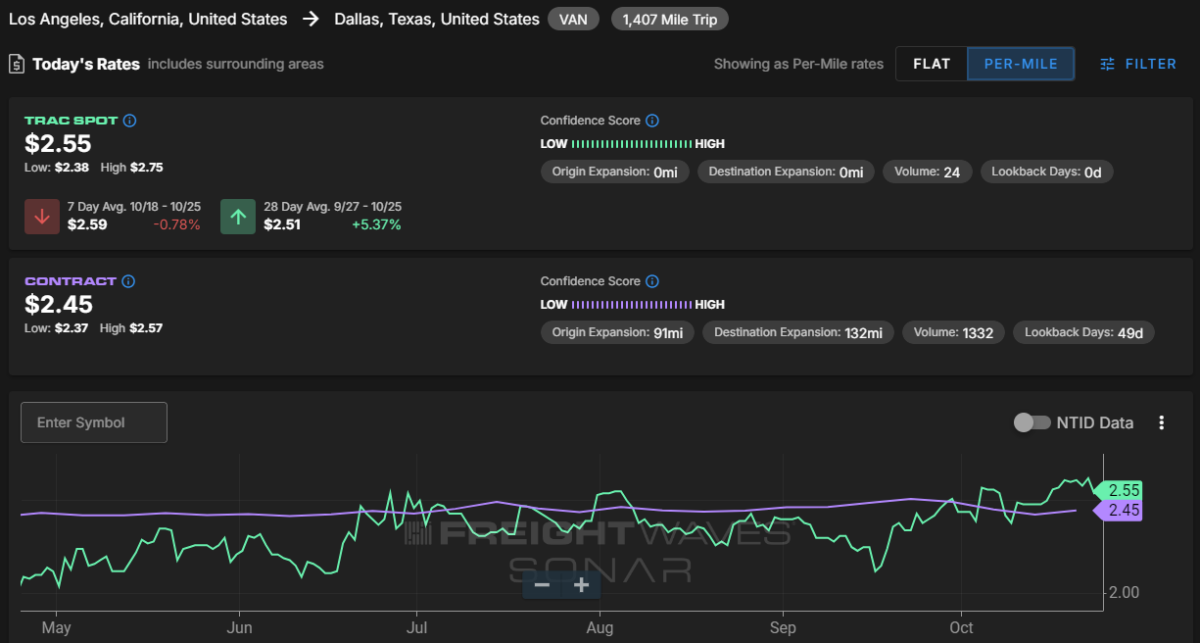Click the Today's Rates dollar document icon
Screen dimensions: 1200x643
[16, 64]
